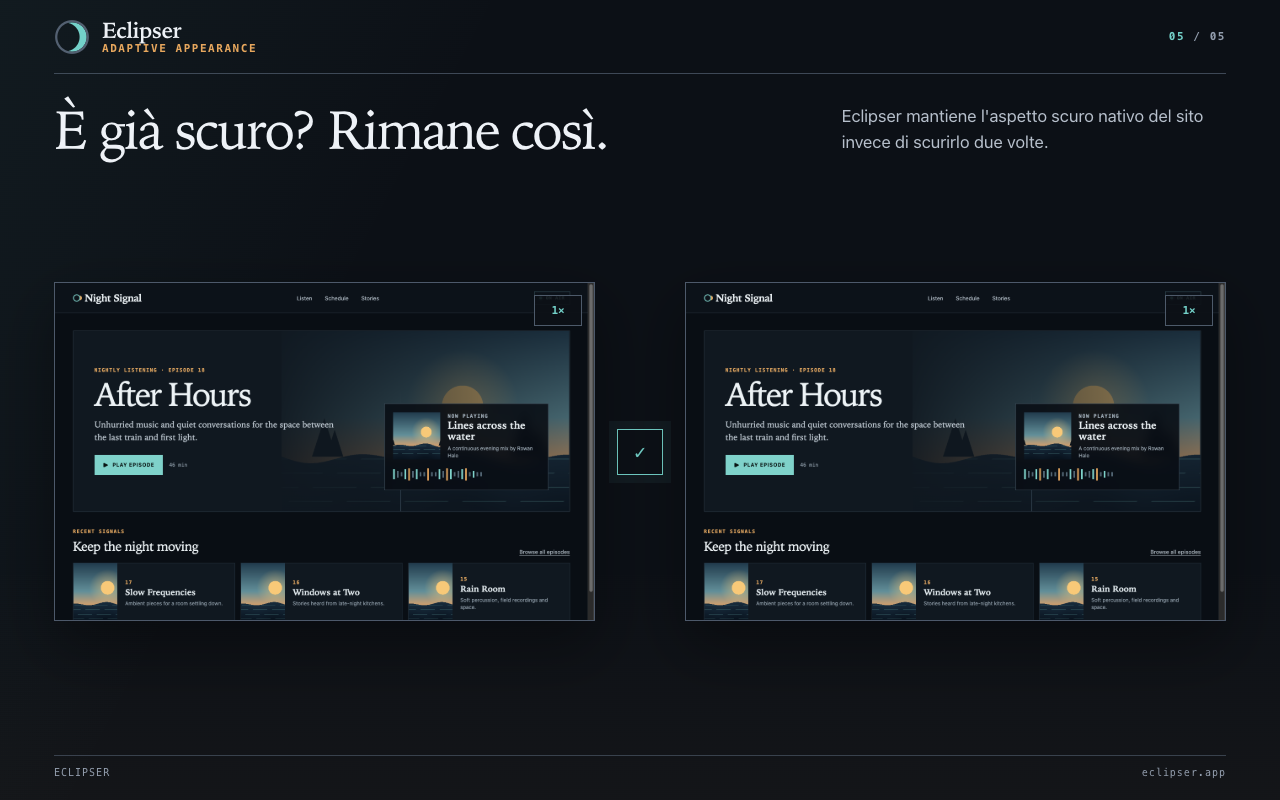Click the Night Signal logo in the left preview
The image size is (1280, 800).
click(107, 298)
